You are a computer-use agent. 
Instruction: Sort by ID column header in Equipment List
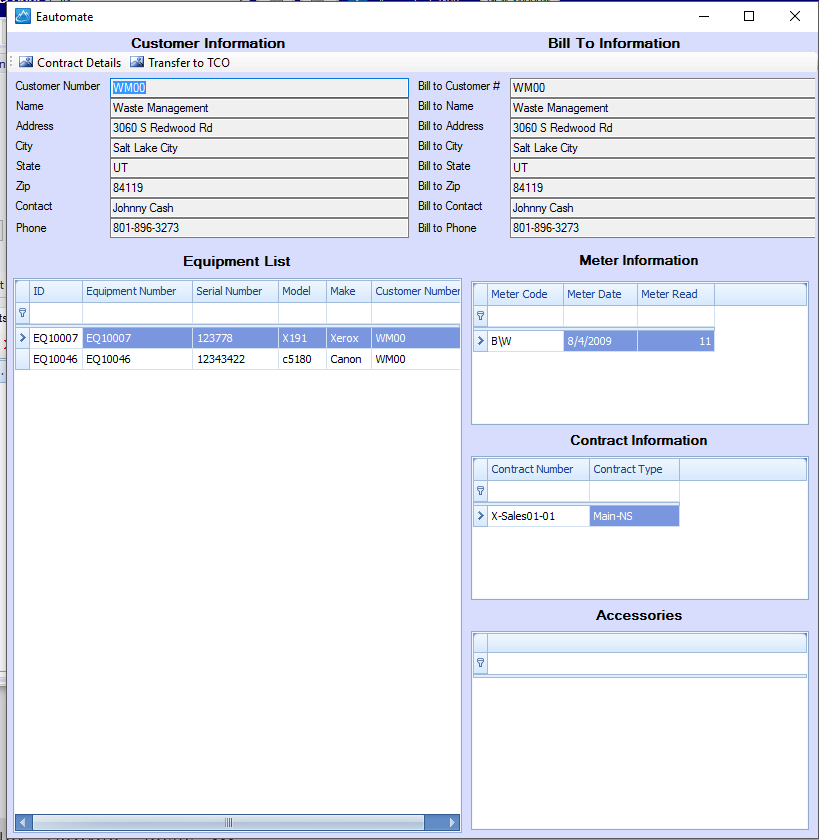pos(56,291)
